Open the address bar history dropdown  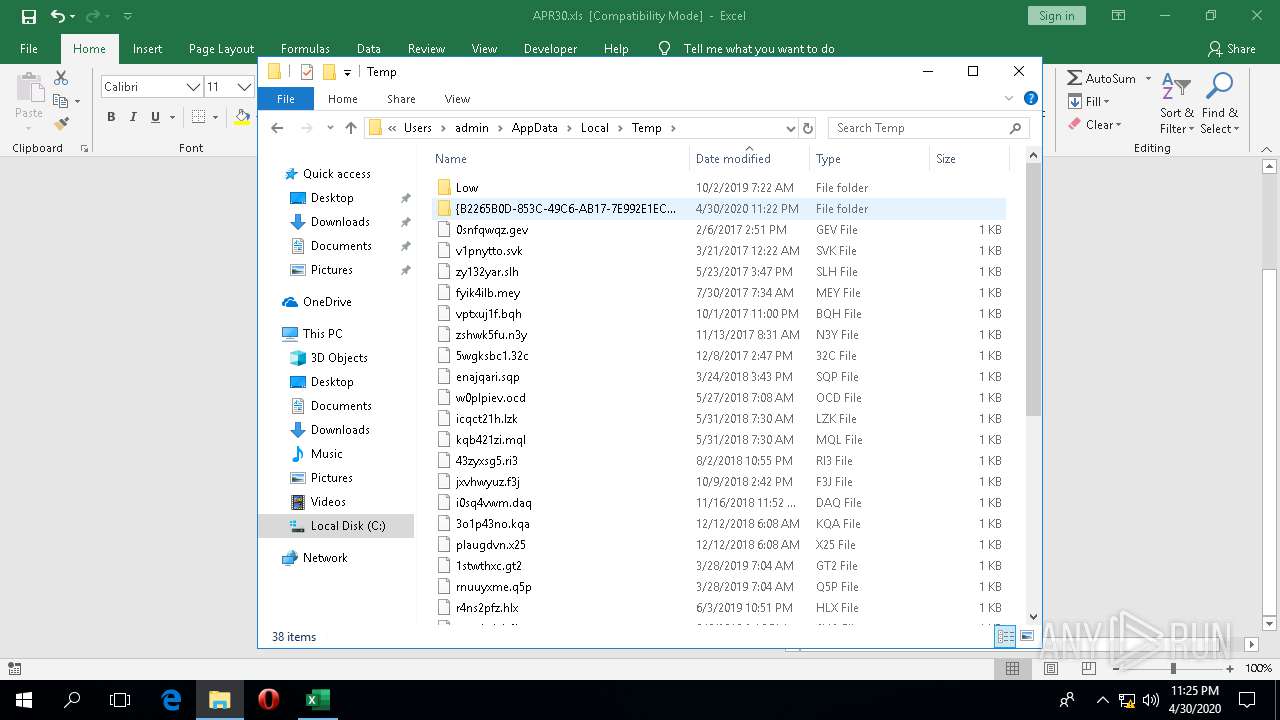[790, 128]
